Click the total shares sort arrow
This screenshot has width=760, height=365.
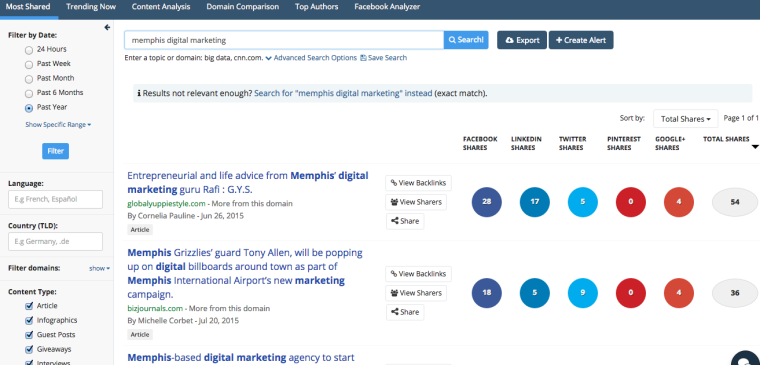point(755,147)
